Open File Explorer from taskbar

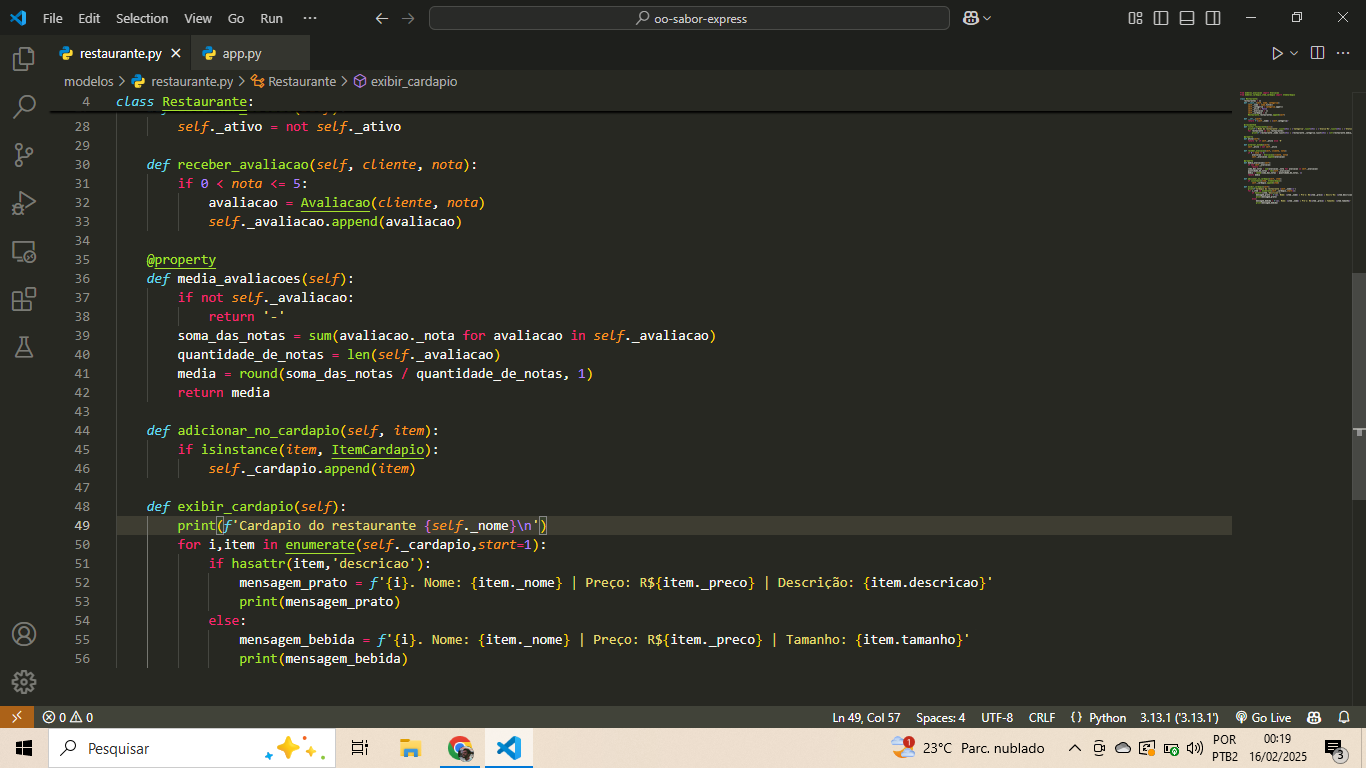tap(410, 748)
